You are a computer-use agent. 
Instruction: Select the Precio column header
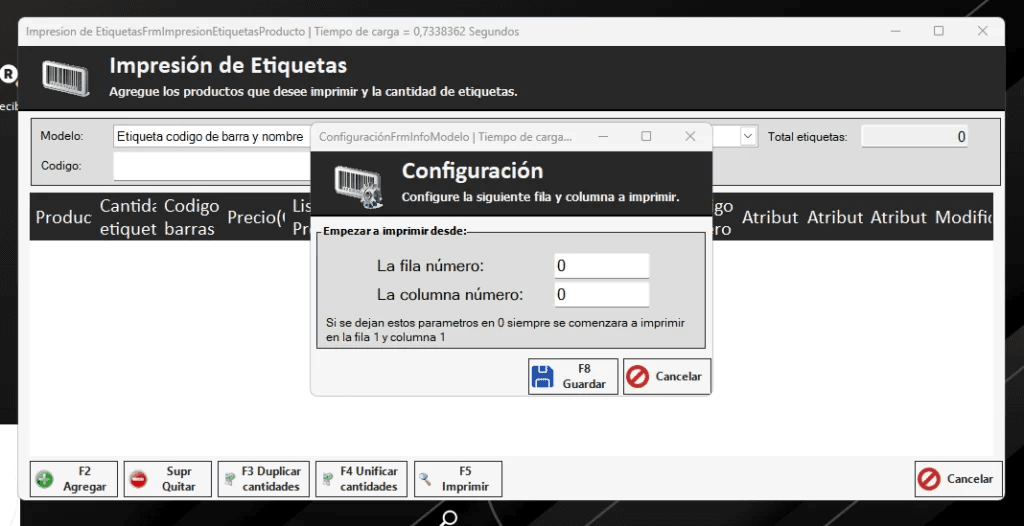[256, 217]
